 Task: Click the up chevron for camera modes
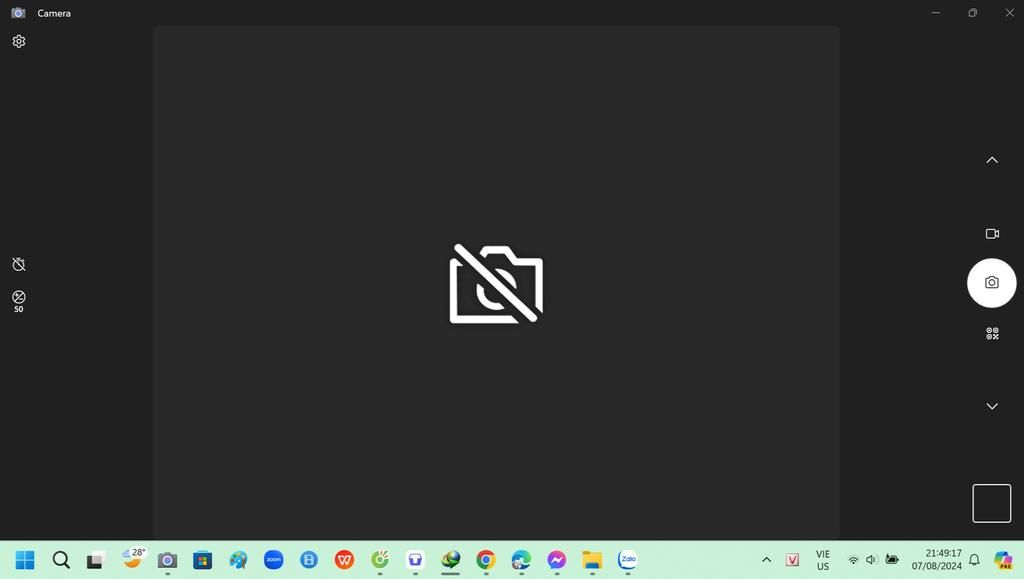(992, 160)
